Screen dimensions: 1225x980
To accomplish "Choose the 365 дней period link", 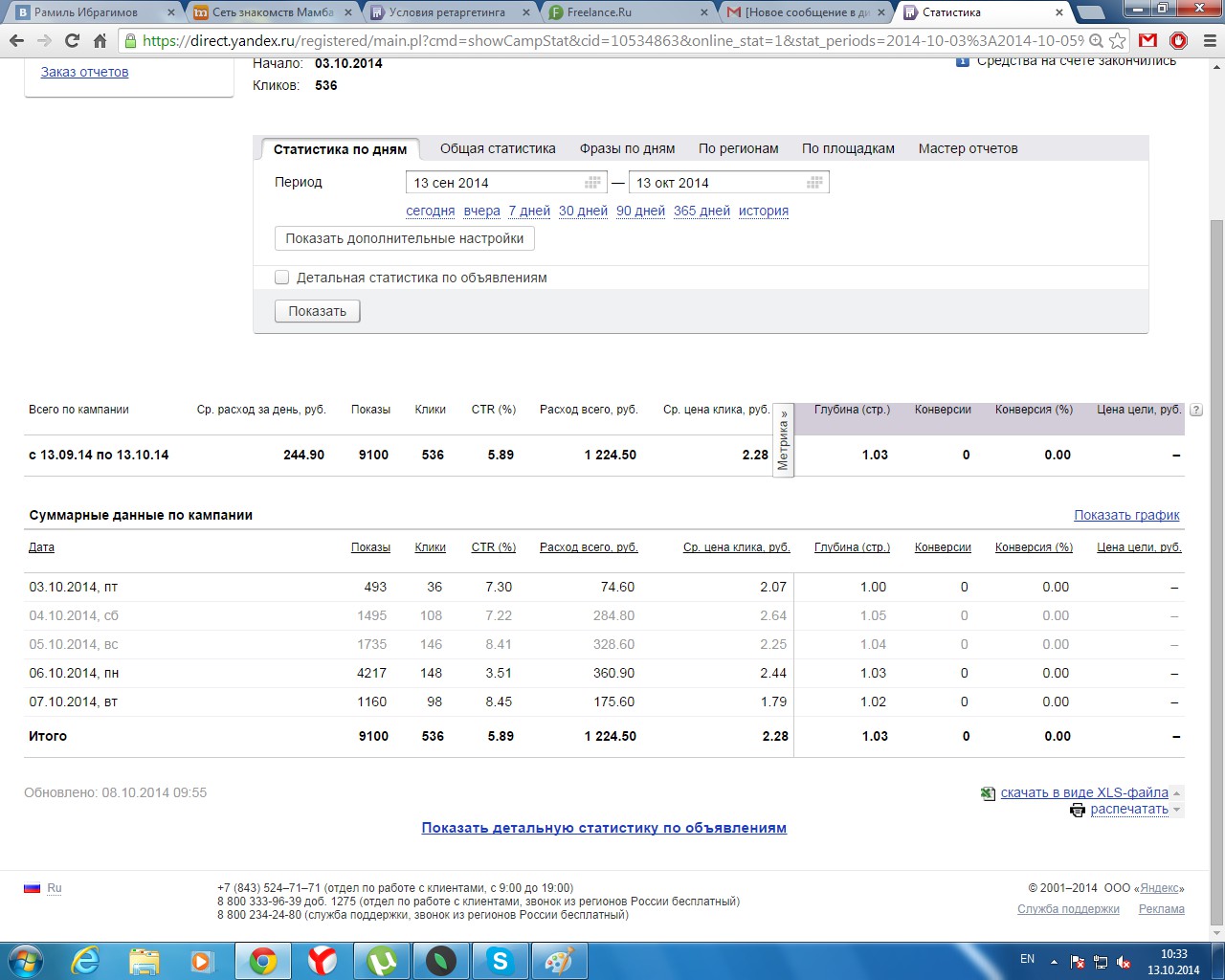I will tap(702, 212).
